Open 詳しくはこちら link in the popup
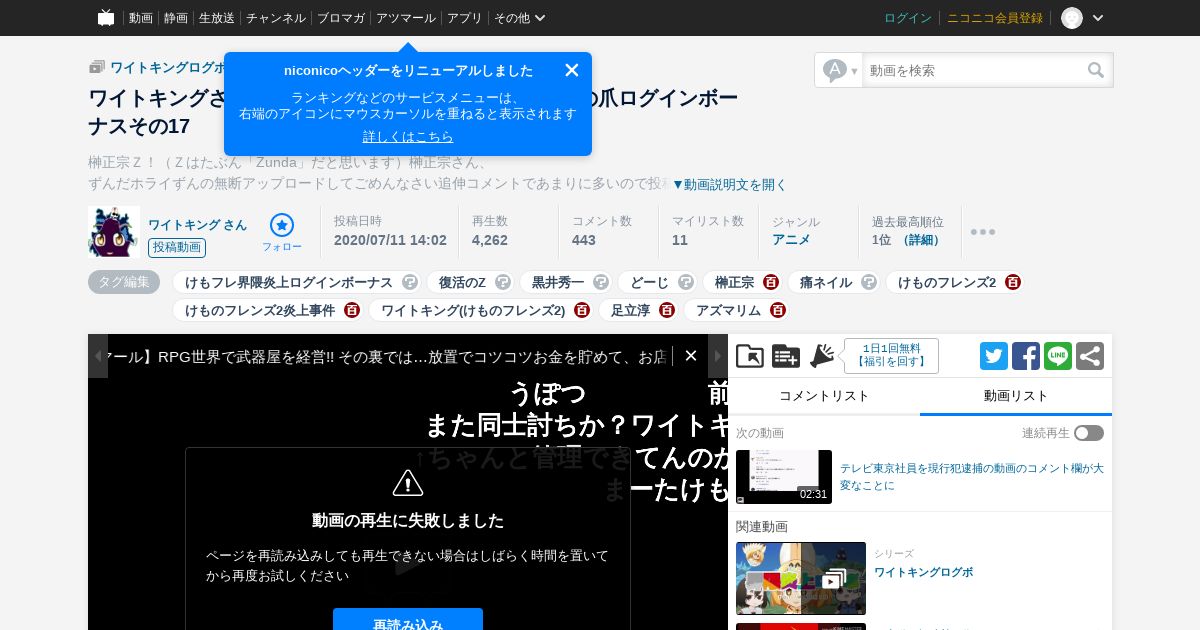This screenshot has width=1200, height=630. [x=408, y=136]
